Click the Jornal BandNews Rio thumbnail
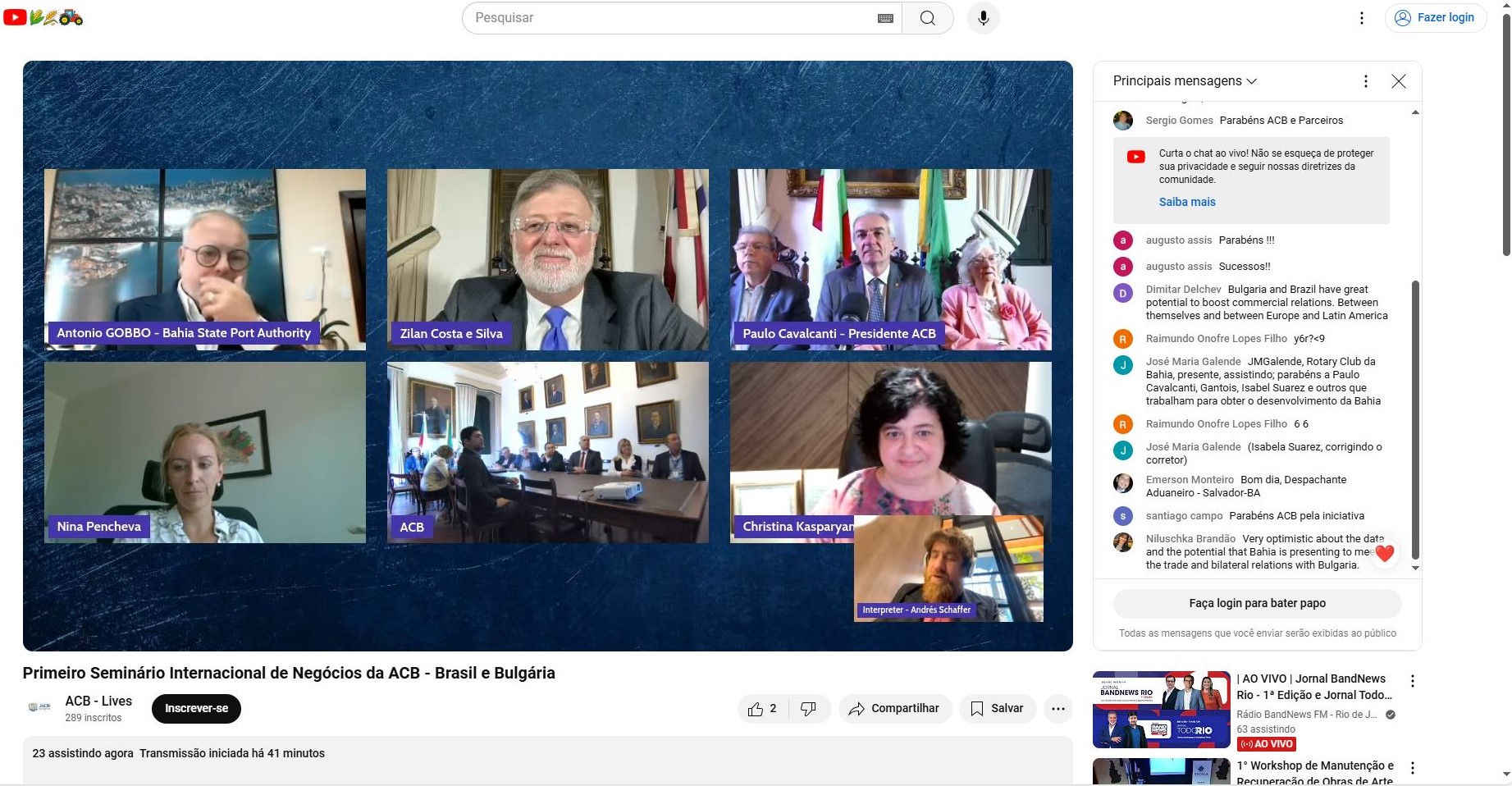This screenshot has width=1512, height=786. pyautogui.click(x=1161, y=710)
